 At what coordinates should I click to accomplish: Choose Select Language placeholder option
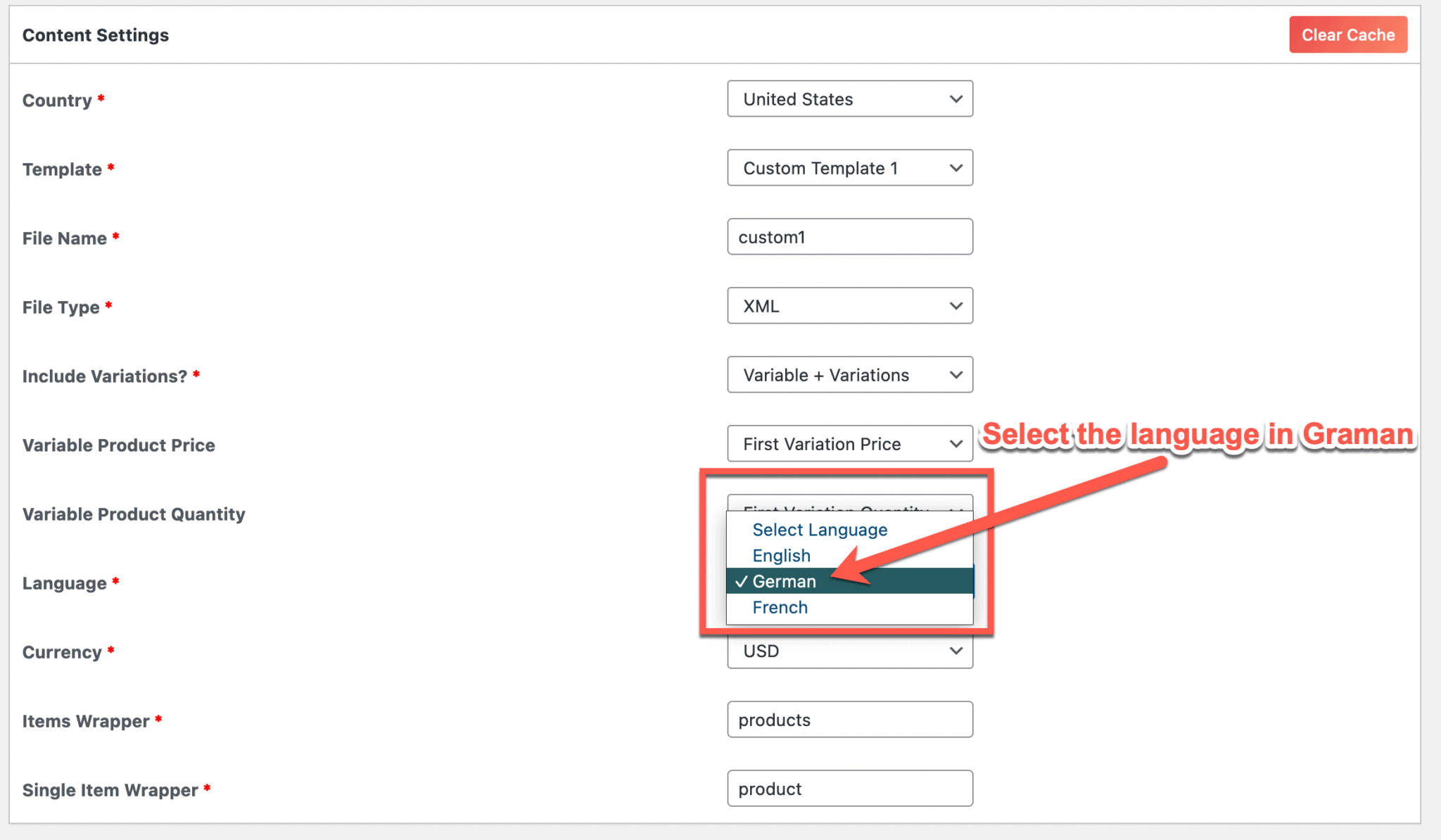(x=819, y=530)
